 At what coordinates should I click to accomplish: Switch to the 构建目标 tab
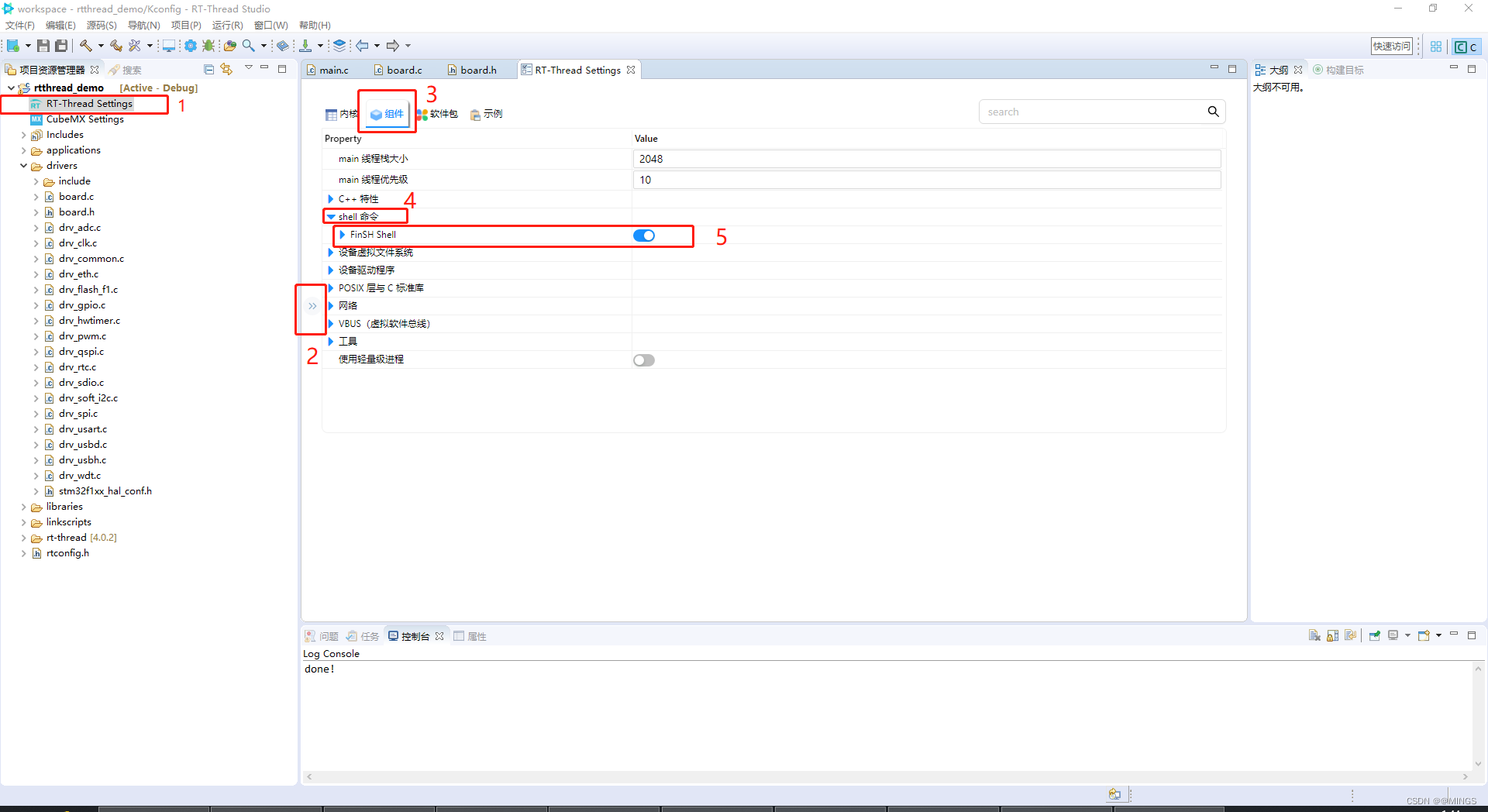pos(1338,70)
